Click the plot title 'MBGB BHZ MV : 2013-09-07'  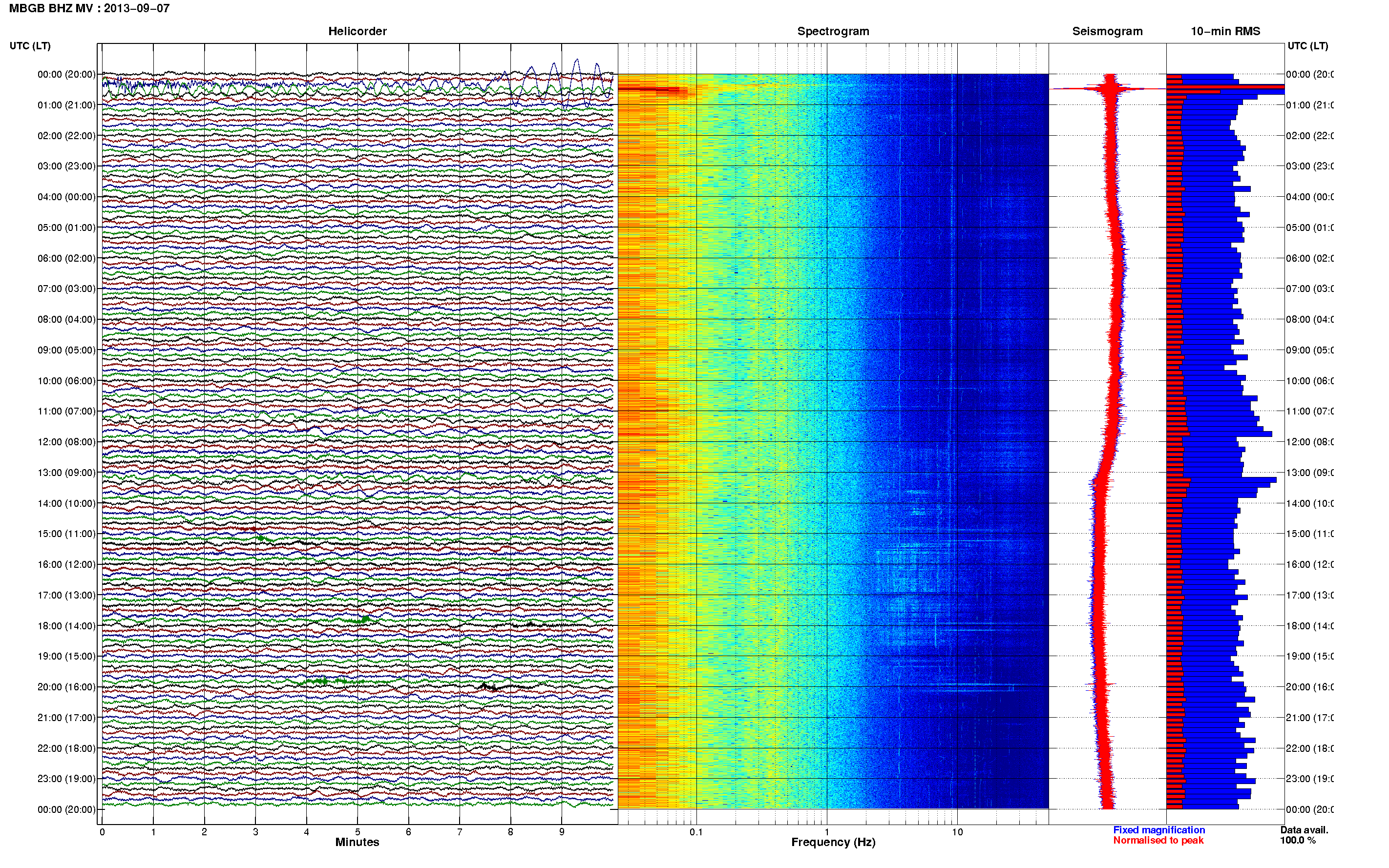point(89,8)
